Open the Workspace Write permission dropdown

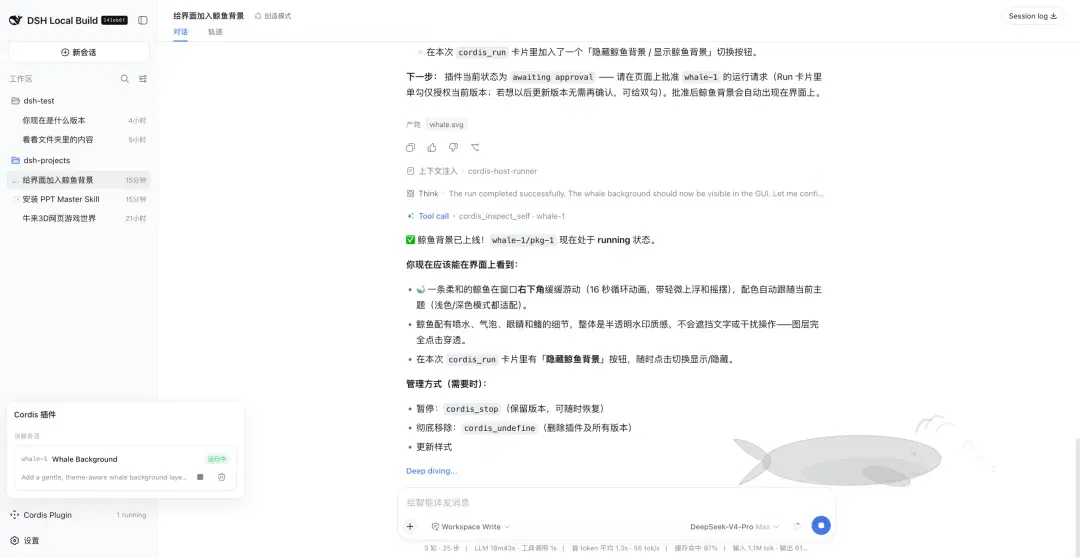[471, 526]
